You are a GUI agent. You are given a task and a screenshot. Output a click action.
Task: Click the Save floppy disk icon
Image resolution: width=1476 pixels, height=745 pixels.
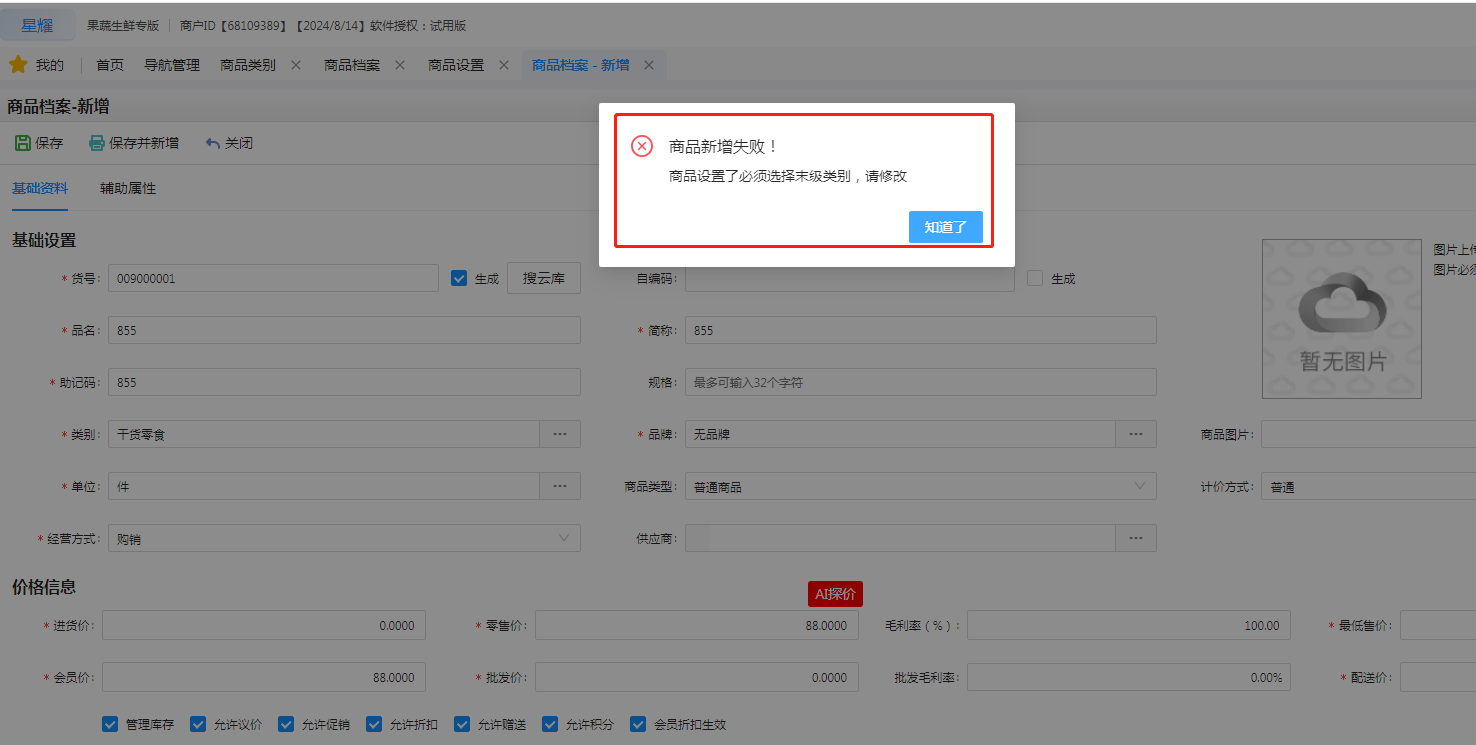22,143
